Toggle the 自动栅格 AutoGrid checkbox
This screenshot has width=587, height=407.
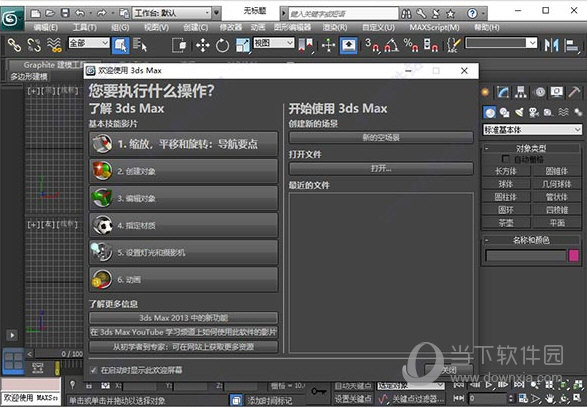[506, 159]
